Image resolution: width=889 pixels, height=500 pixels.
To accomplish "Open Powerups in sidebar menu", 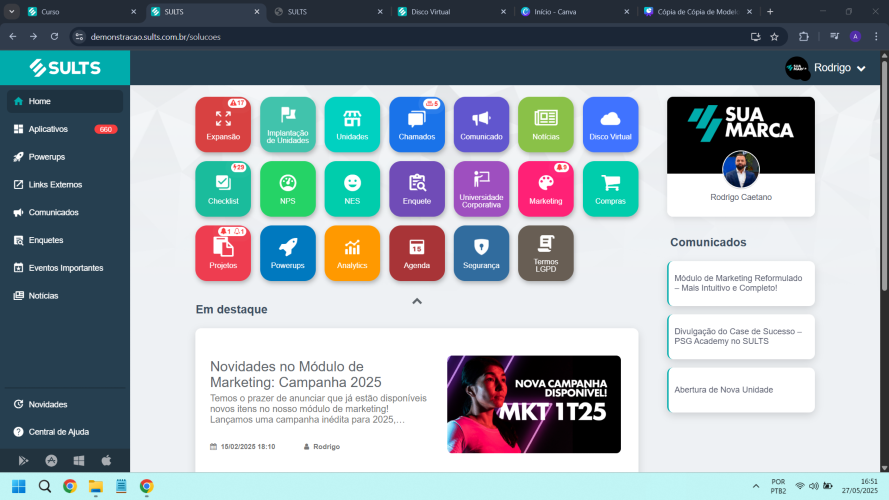I will pos(65,156).
